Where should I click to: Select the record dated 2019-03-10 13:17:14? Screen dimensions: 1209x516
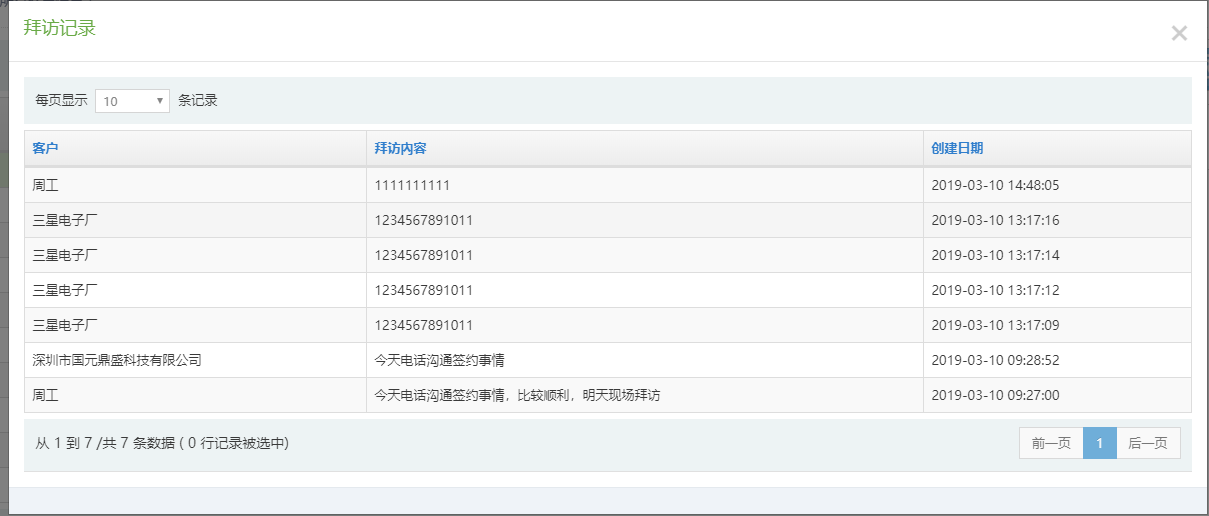pos(995,255)
